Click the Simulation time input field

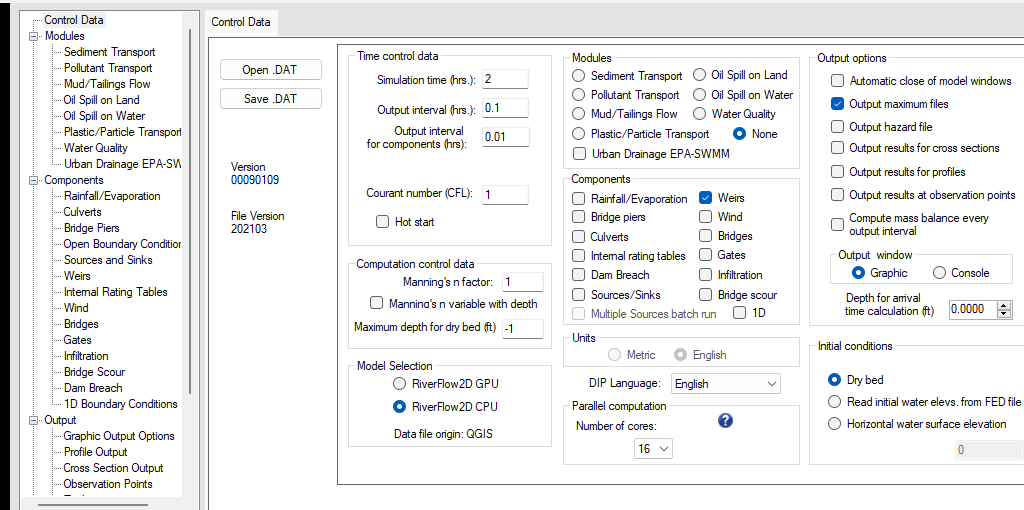505,79
